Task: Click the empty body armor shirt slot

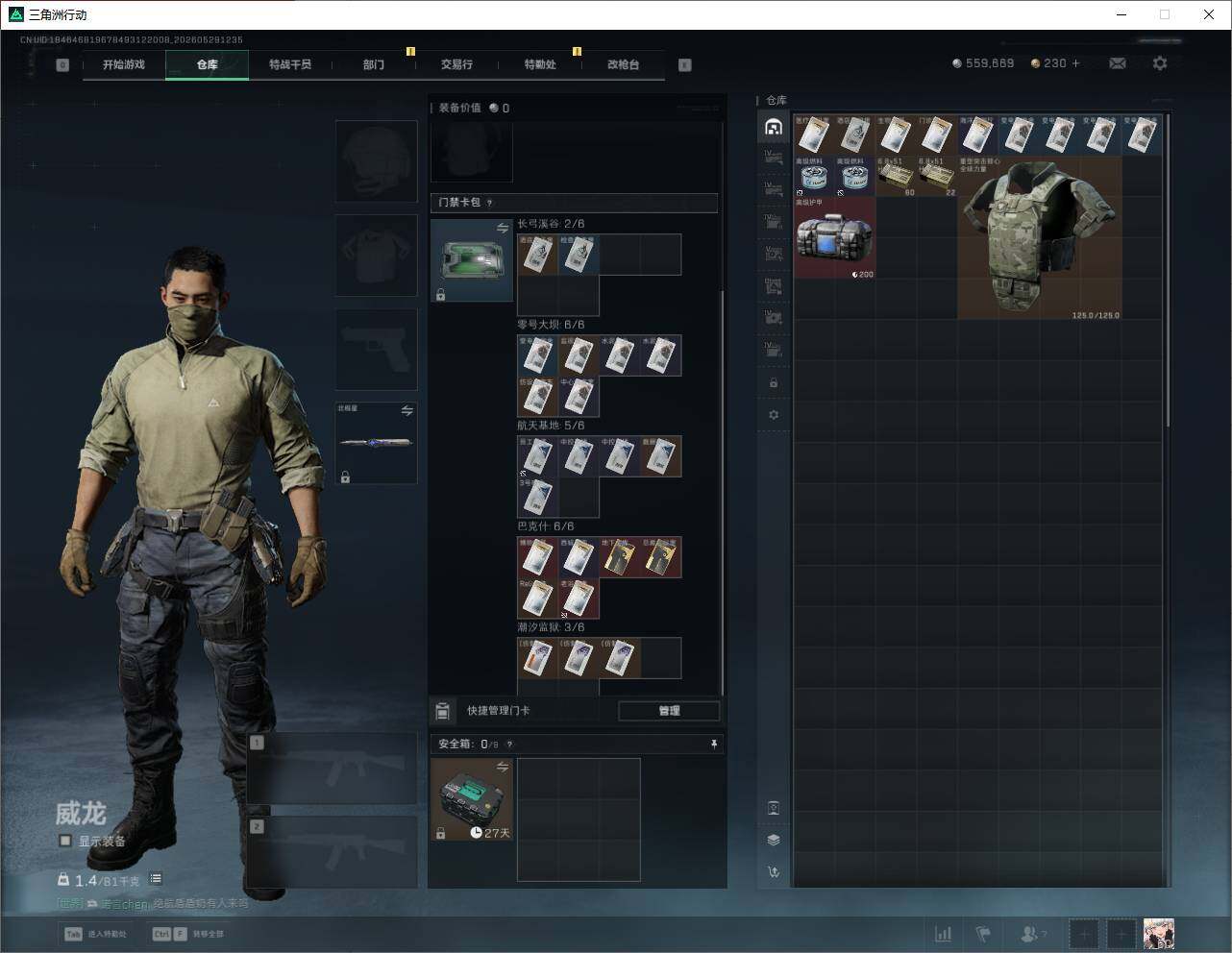Action: coord(376,256)
